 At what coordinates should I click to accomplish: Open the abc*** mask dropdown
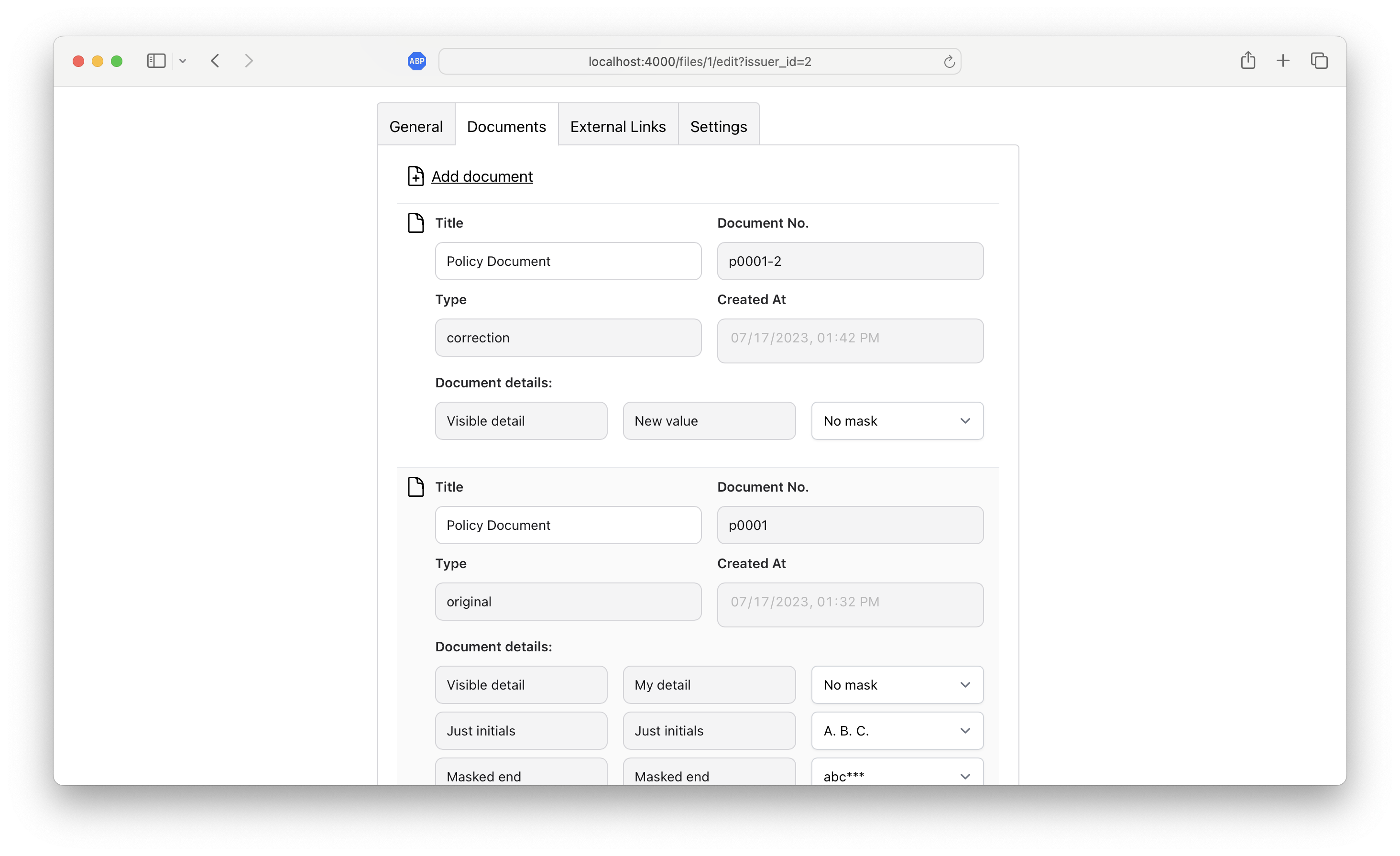tap(897, 772)
